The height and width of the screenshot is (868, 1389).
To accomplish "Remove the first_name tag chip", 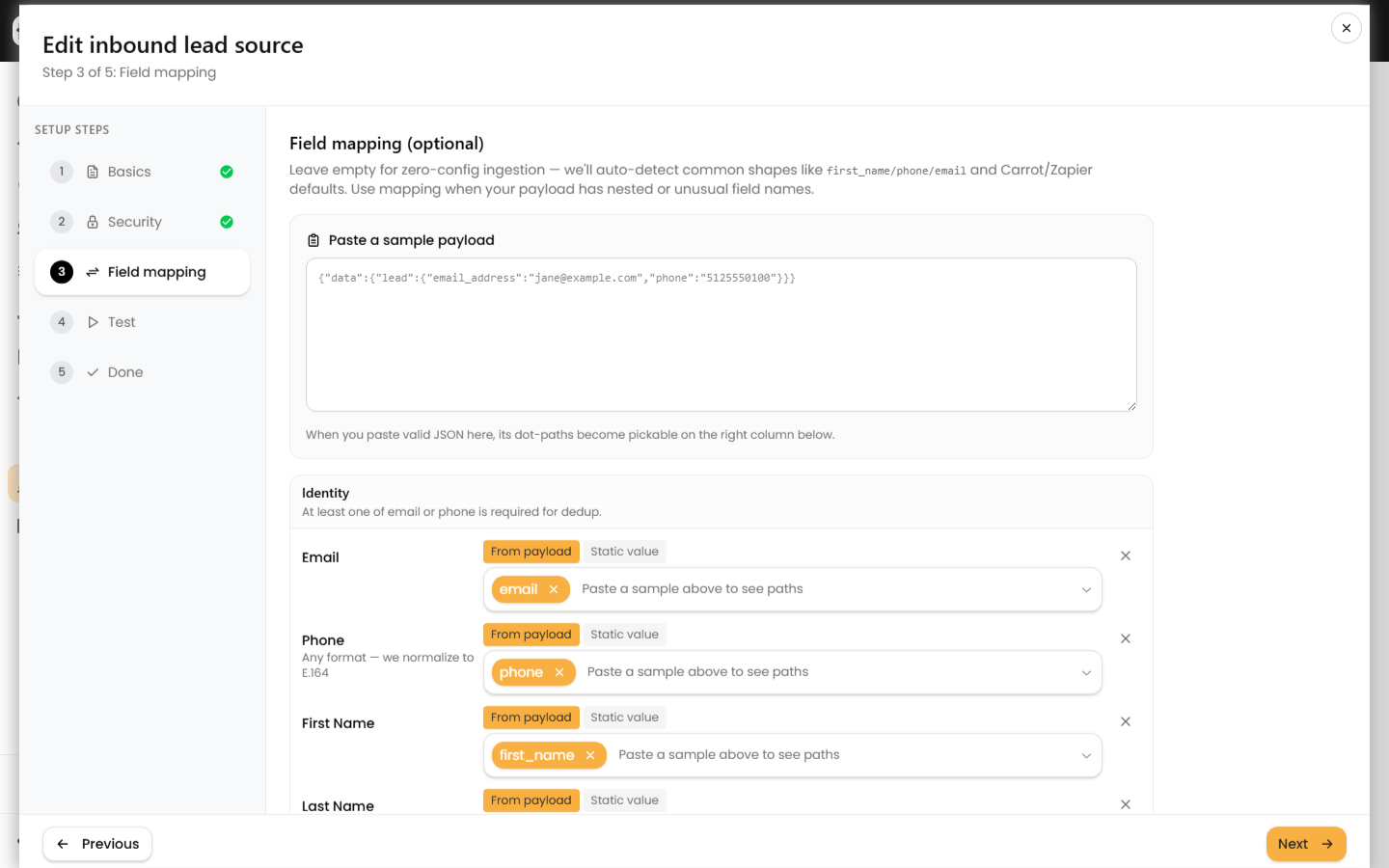I will (590, 755).
